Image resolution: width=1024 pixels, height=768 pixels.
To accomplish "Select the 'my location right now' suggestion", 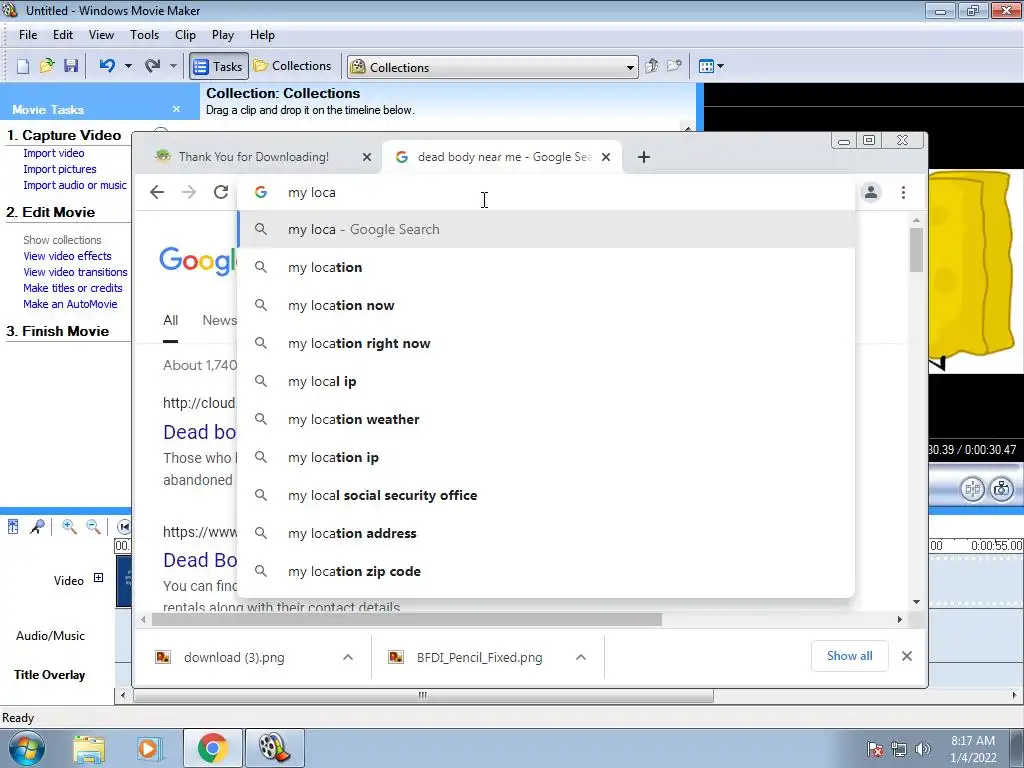I will pos(546,344).
